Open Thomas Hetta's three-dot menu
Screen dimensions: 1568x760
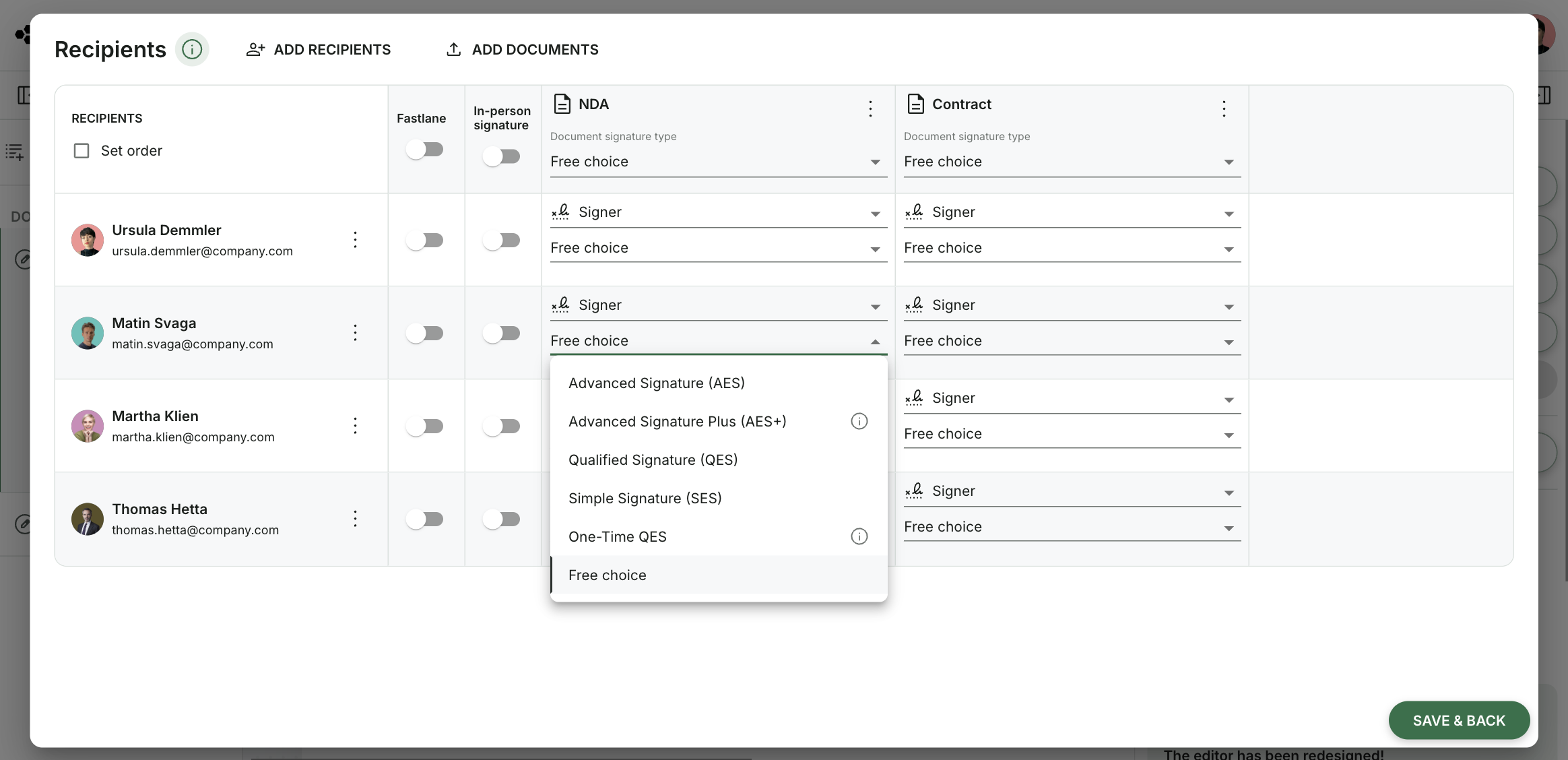click(355, 518)
